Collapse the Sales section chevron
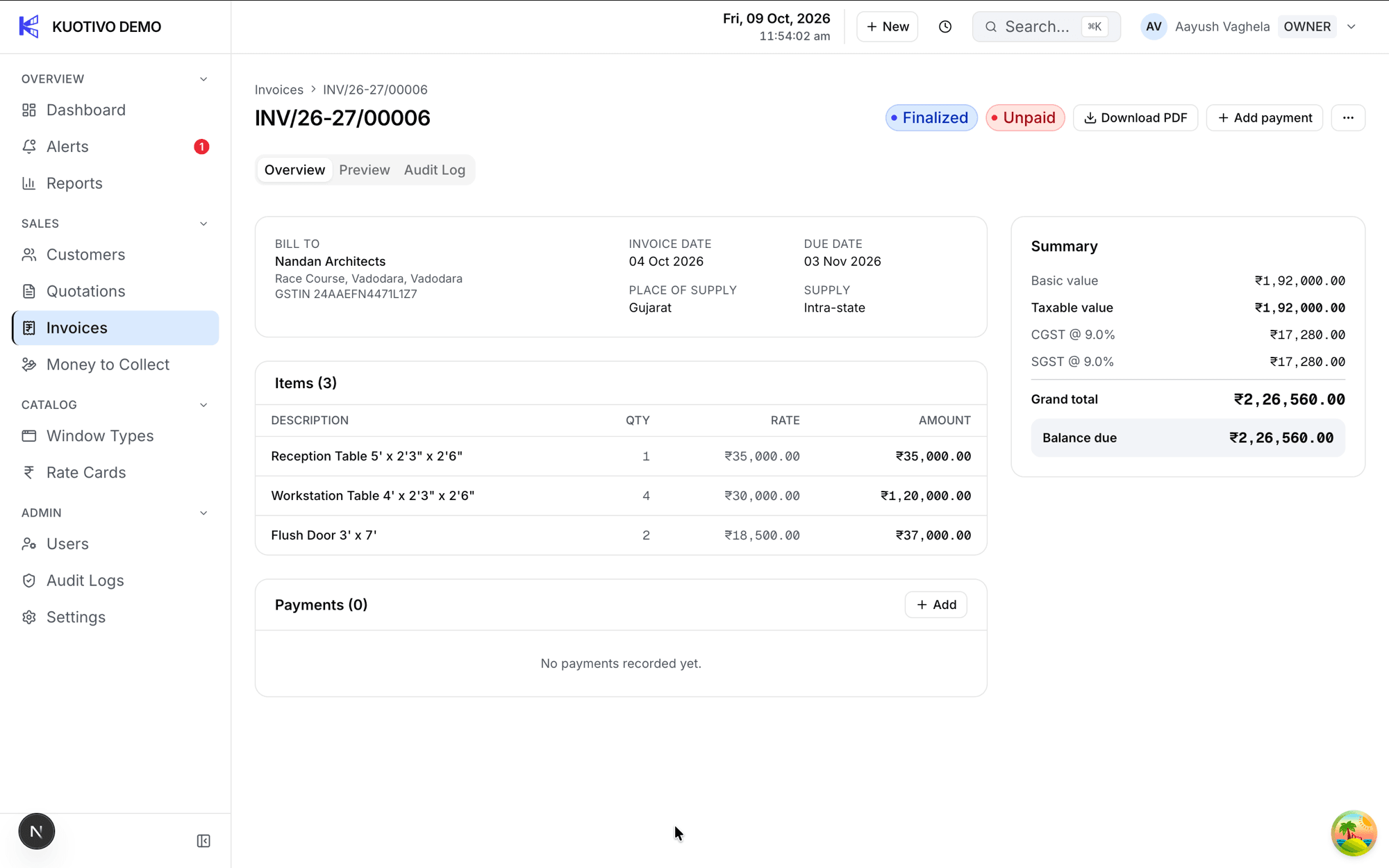This screenshot has height=868, width=1389. [203, 224]
